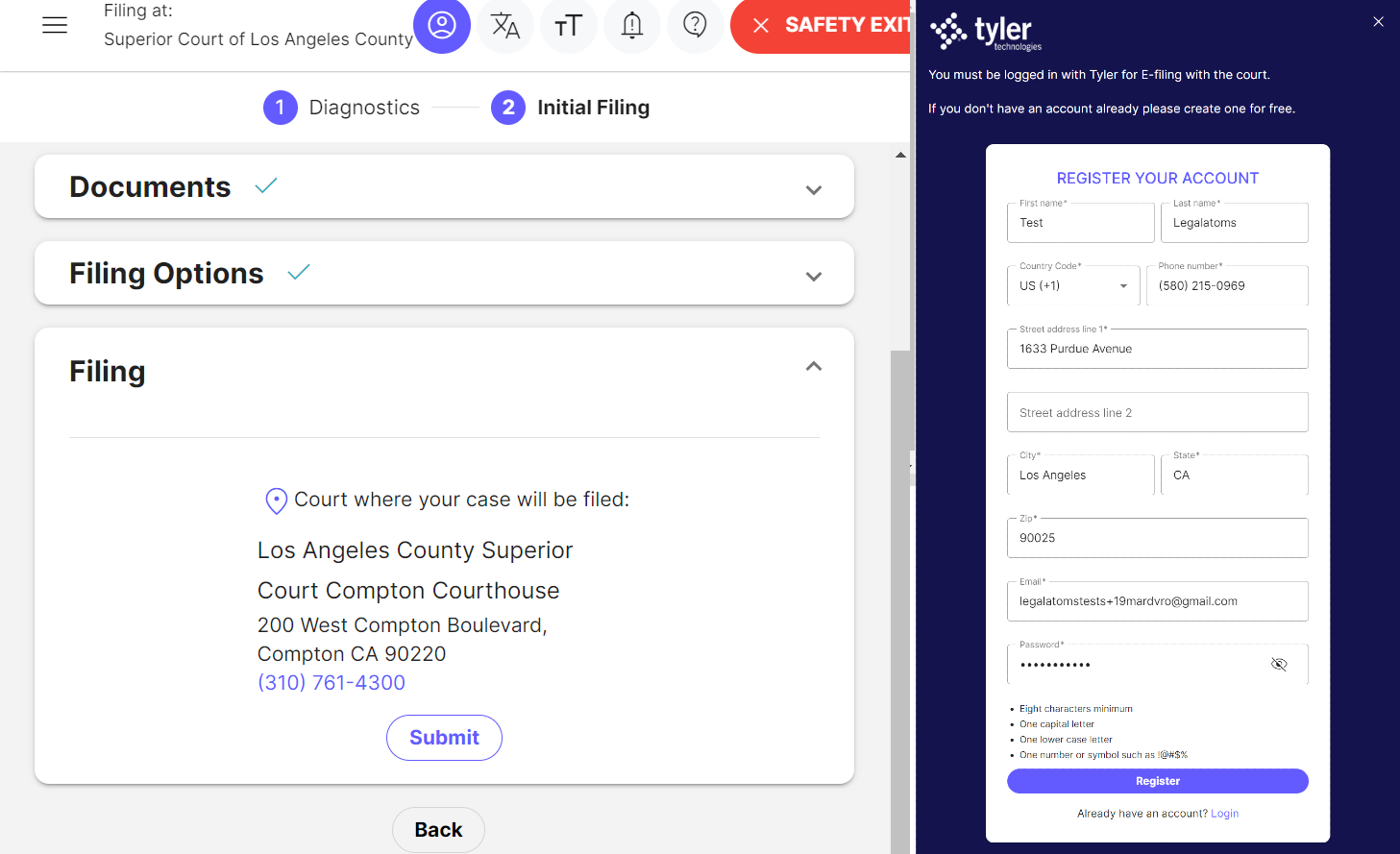This screenshot has height=854, width=1400.
Task: Edit the Email field
Action: point(1158,601)
